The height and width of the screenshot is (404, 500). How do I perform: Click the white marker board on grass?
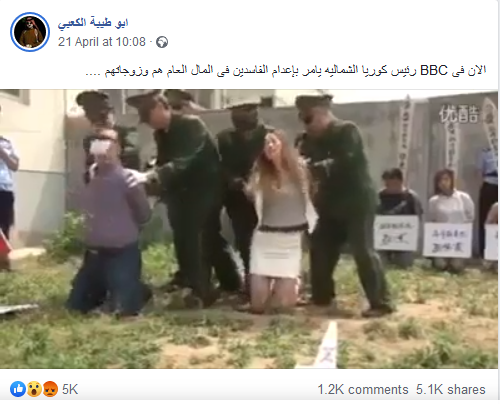pyautogui.click(x=328, y=345)
